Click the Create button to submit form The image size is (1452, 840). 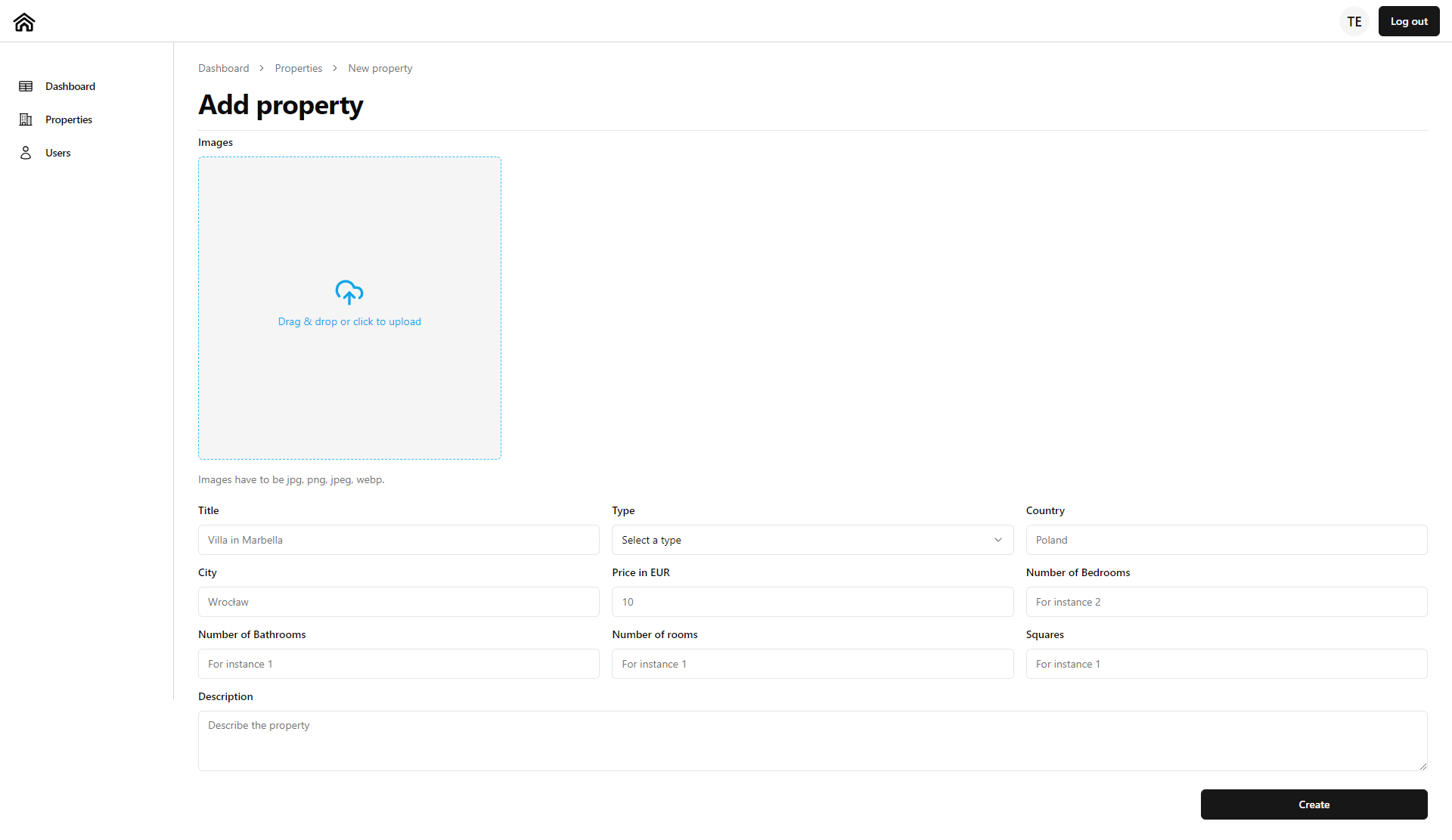pyautogui.click(x=1314, y=804)
